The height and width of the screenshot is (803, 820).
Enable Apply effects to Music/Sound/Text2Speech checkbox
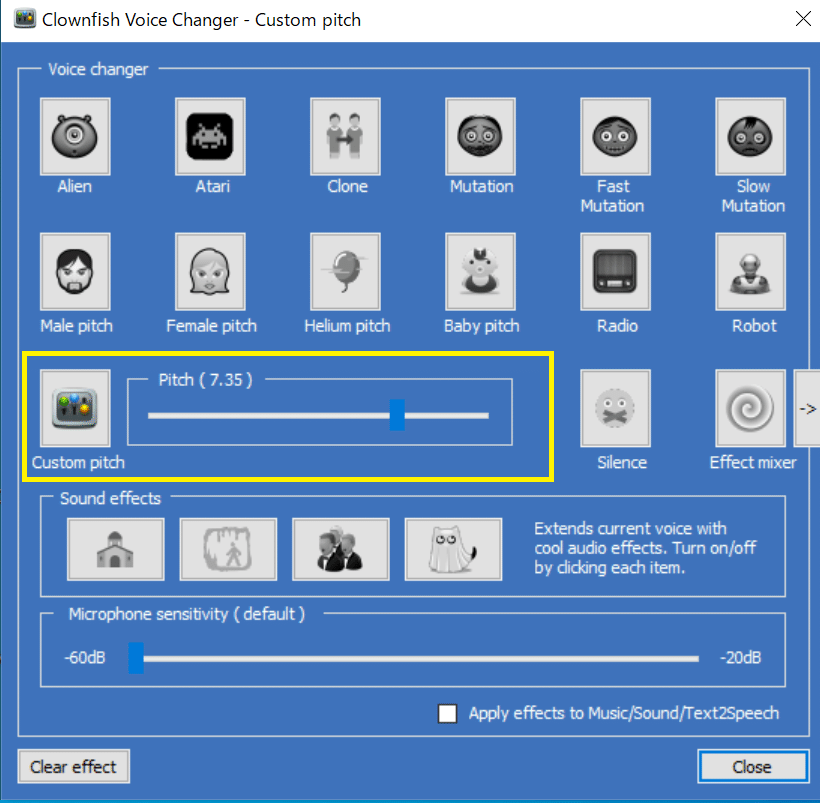[447, 714]
